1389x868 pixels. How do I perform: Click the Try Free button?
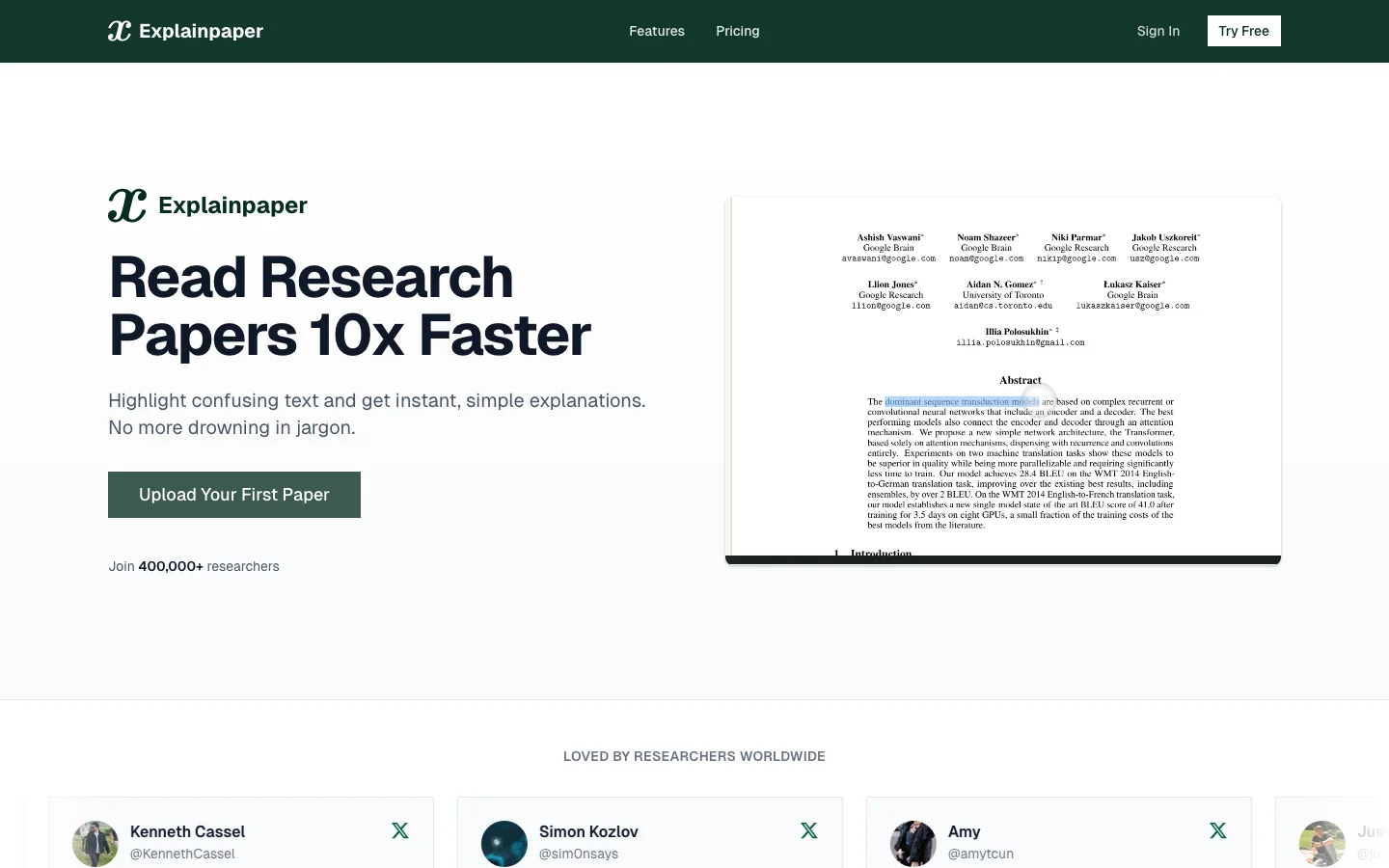point(1244,31)
